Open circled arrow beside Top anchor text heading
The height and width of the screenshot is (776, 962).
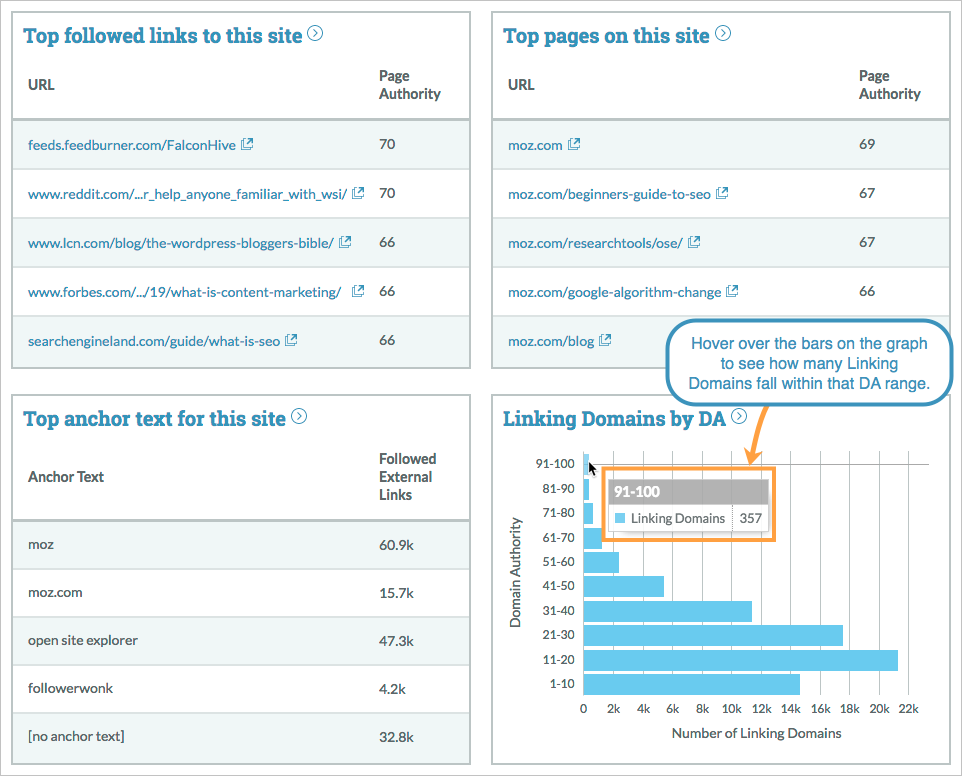pos(299,417)
